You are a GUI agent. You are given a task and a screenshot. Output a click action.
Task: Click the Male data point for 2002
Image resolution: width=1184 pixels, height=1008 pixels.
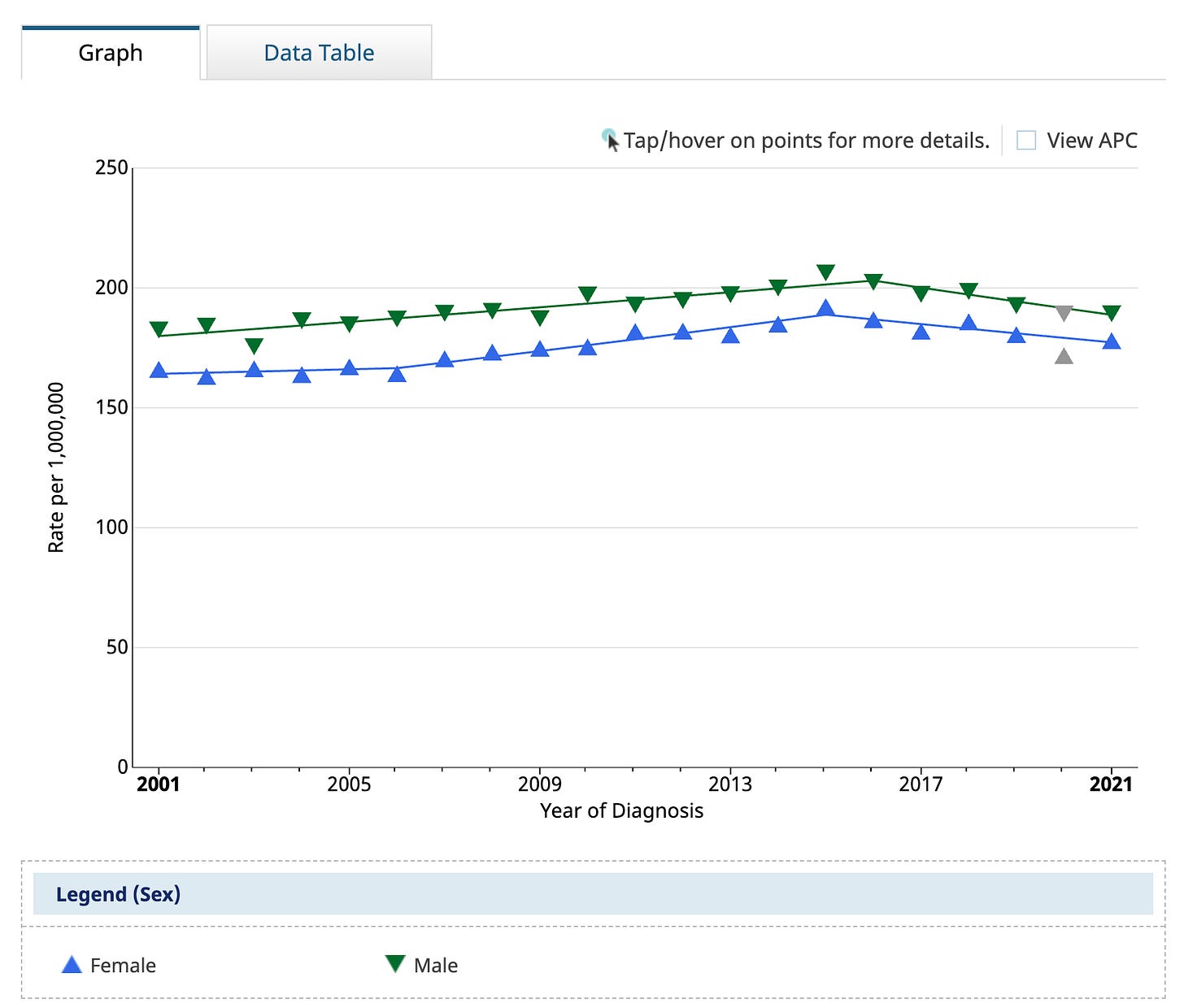(207, 325)
